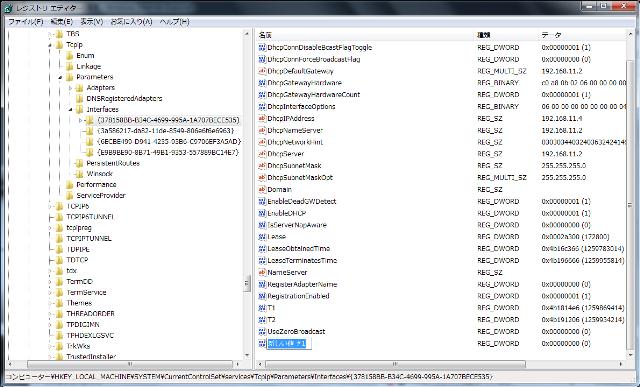Expand the {37815BBB-B34C...} interface key

tap(80, 120)
